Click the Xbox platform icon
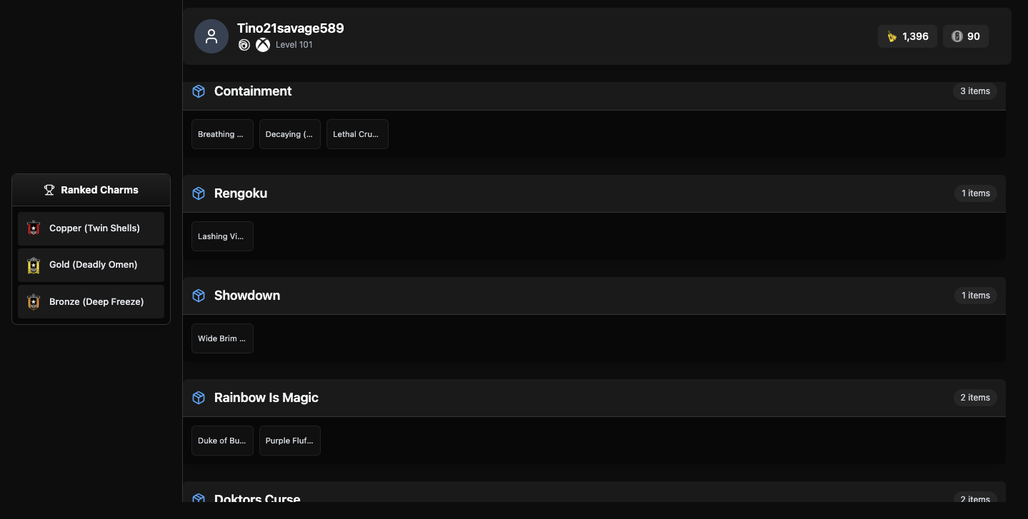1028x519 pixels. [x=262, y=45]
